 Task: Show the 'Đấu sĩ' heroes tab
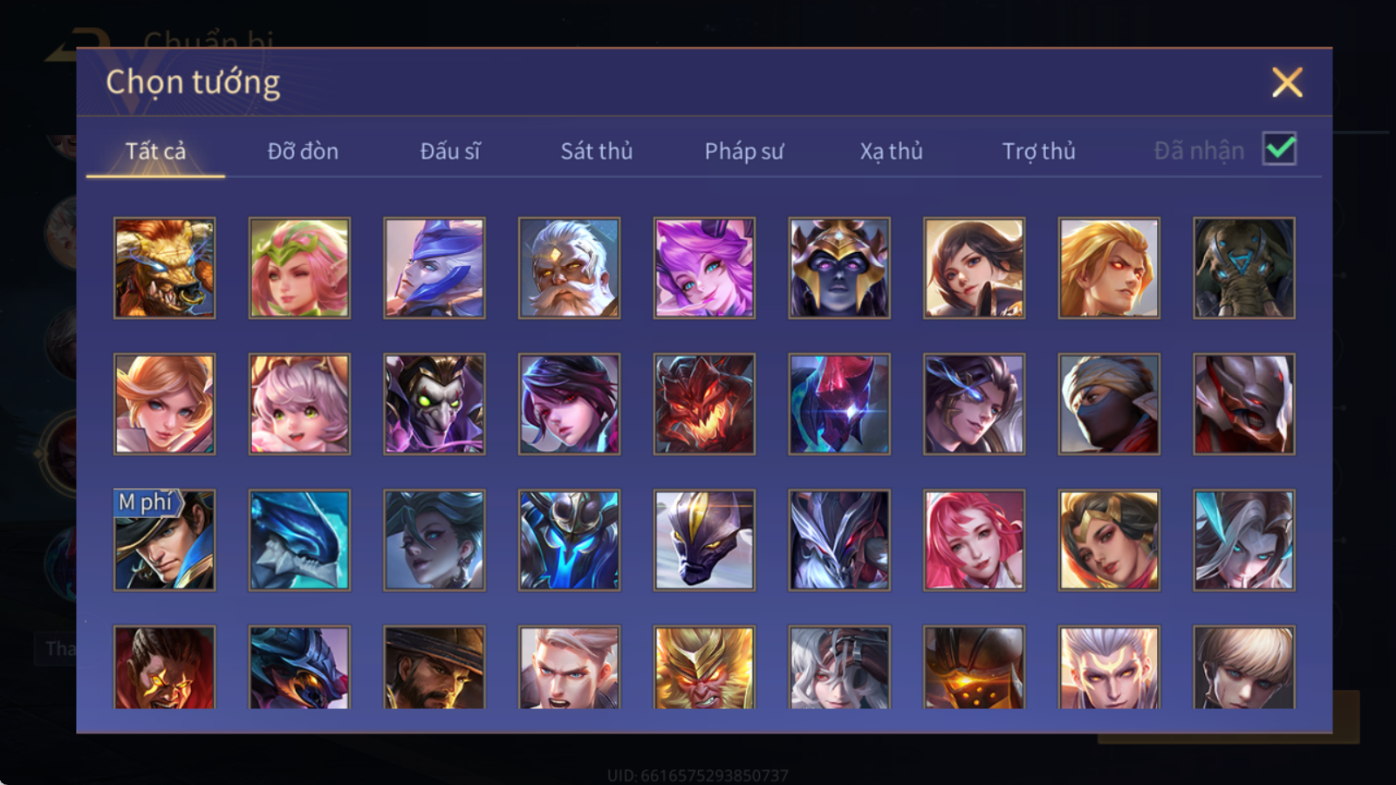[x=450, y=151]
